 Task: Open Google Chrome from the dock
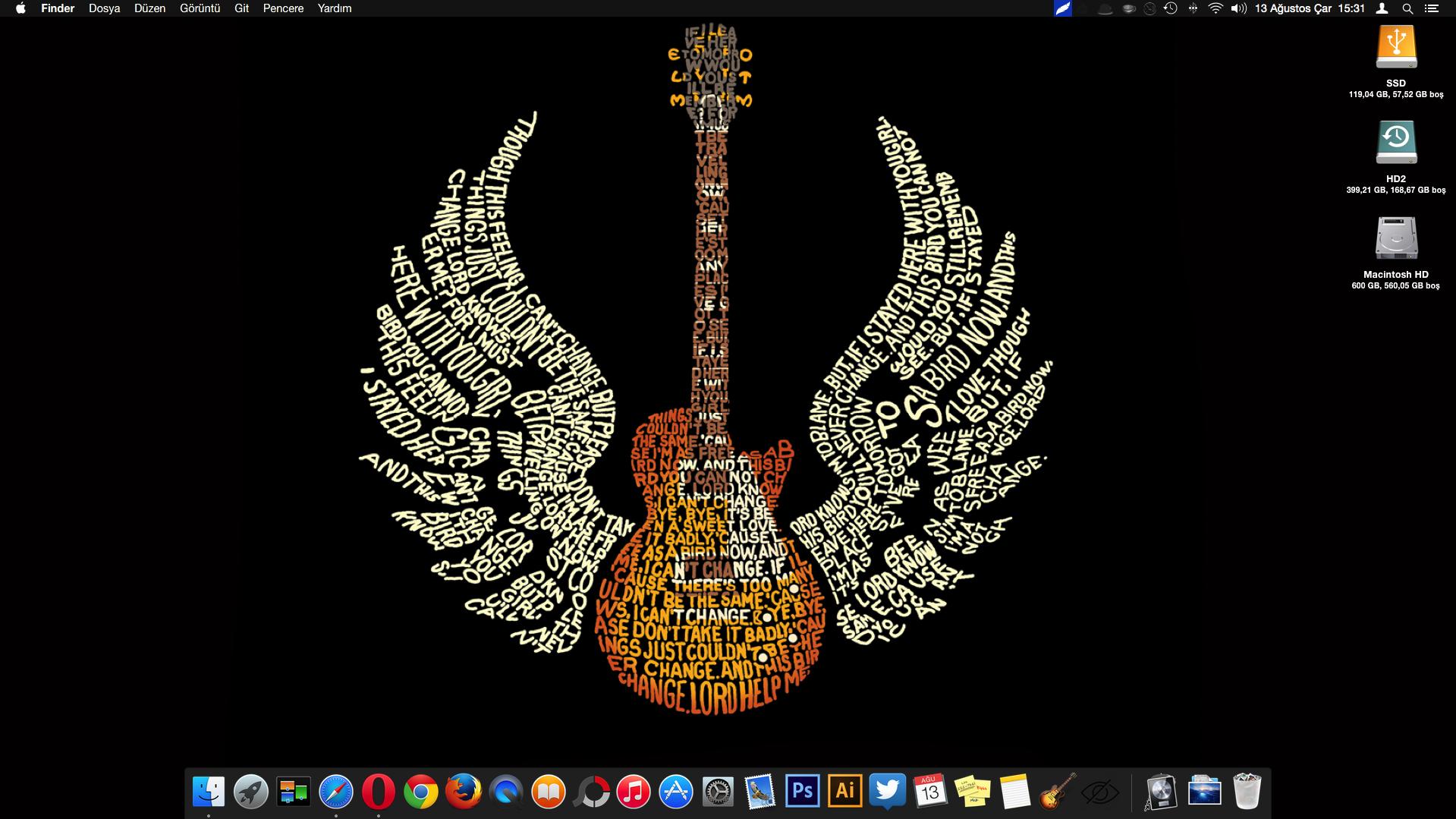pos(421,792)
